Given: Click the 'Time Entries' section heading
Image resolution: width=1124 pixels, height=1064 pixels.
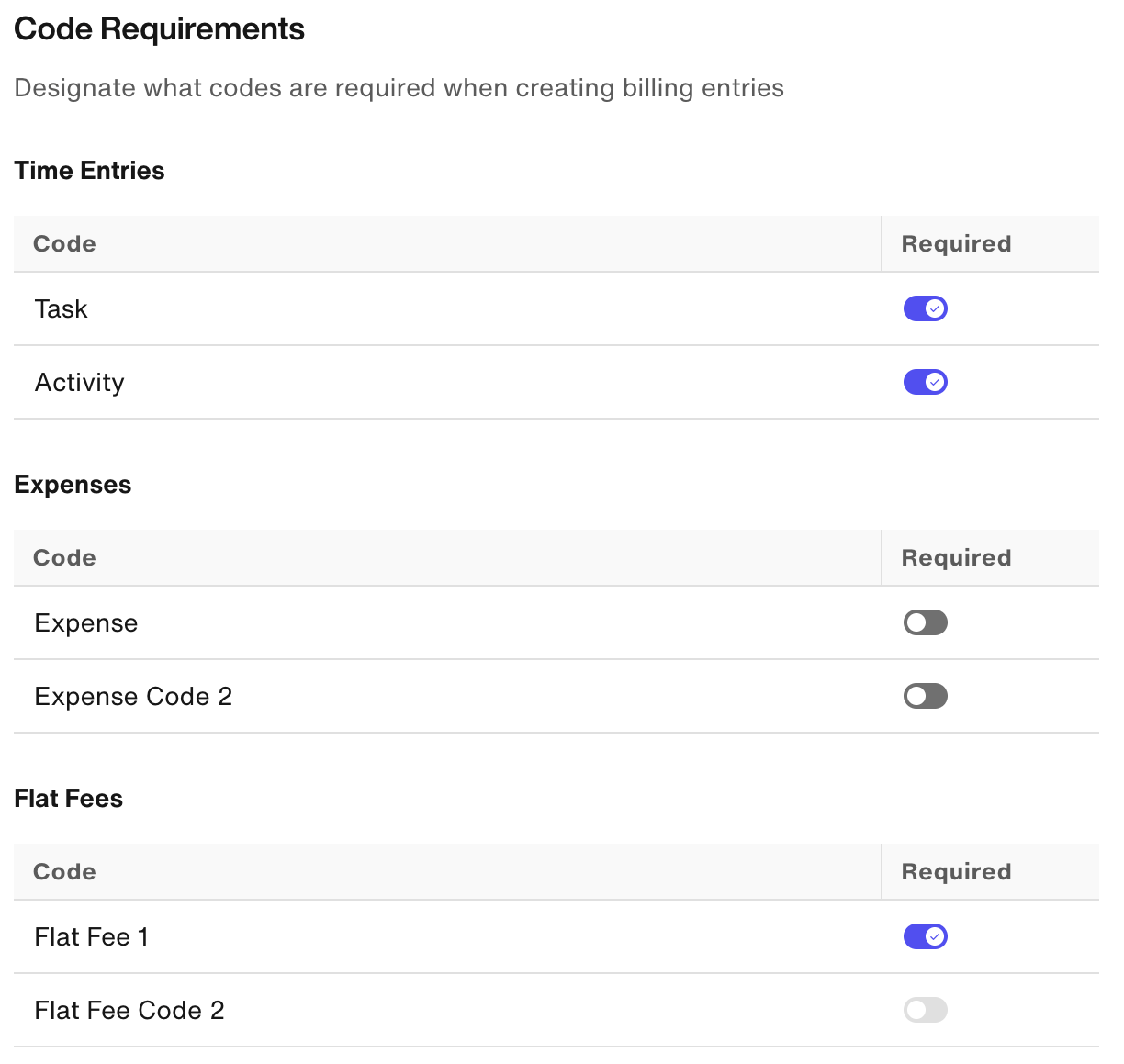Looking at the screenshot, I should point(89,171).
